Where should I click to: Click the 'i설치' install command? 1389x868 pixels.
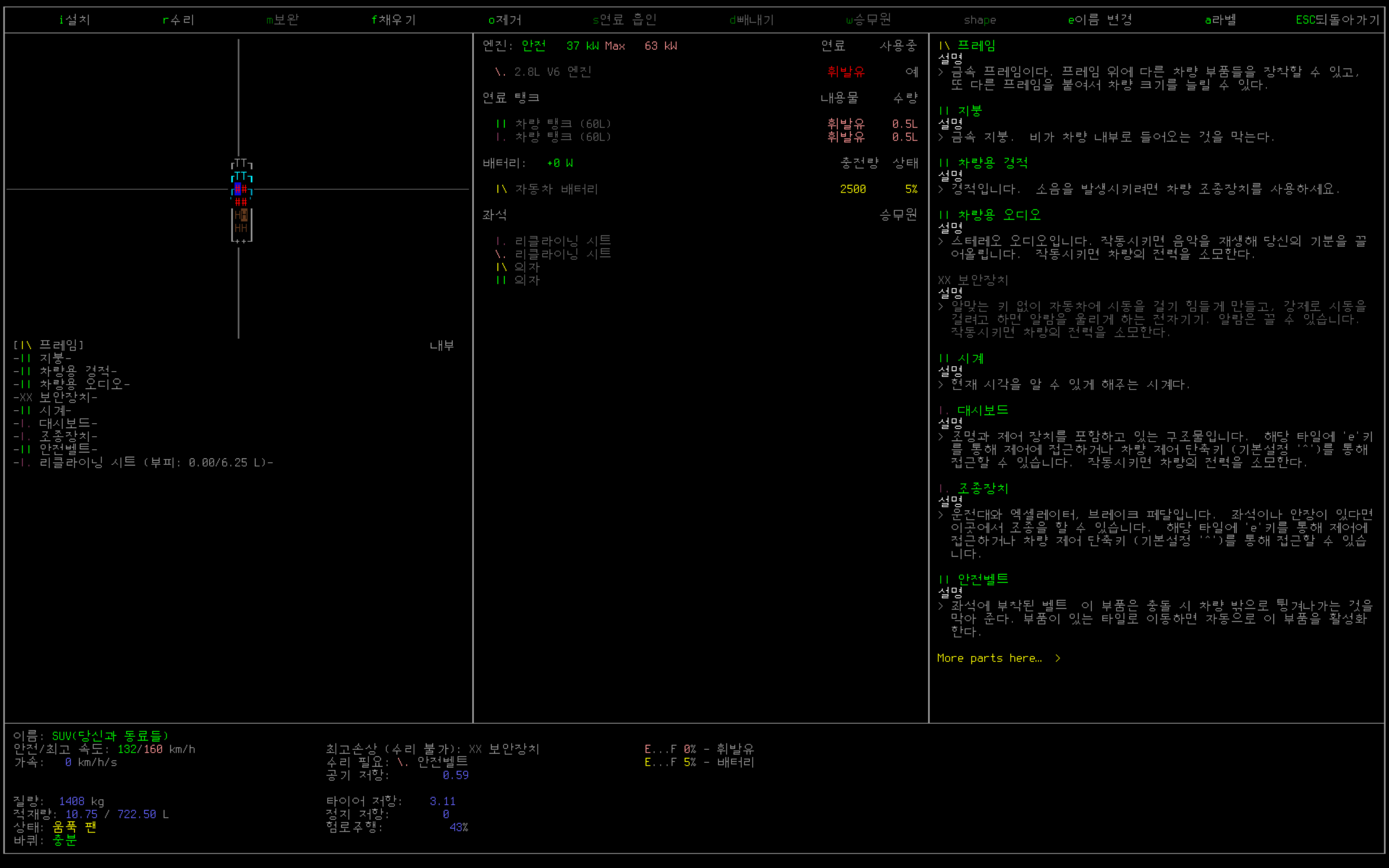click(75, 20)
